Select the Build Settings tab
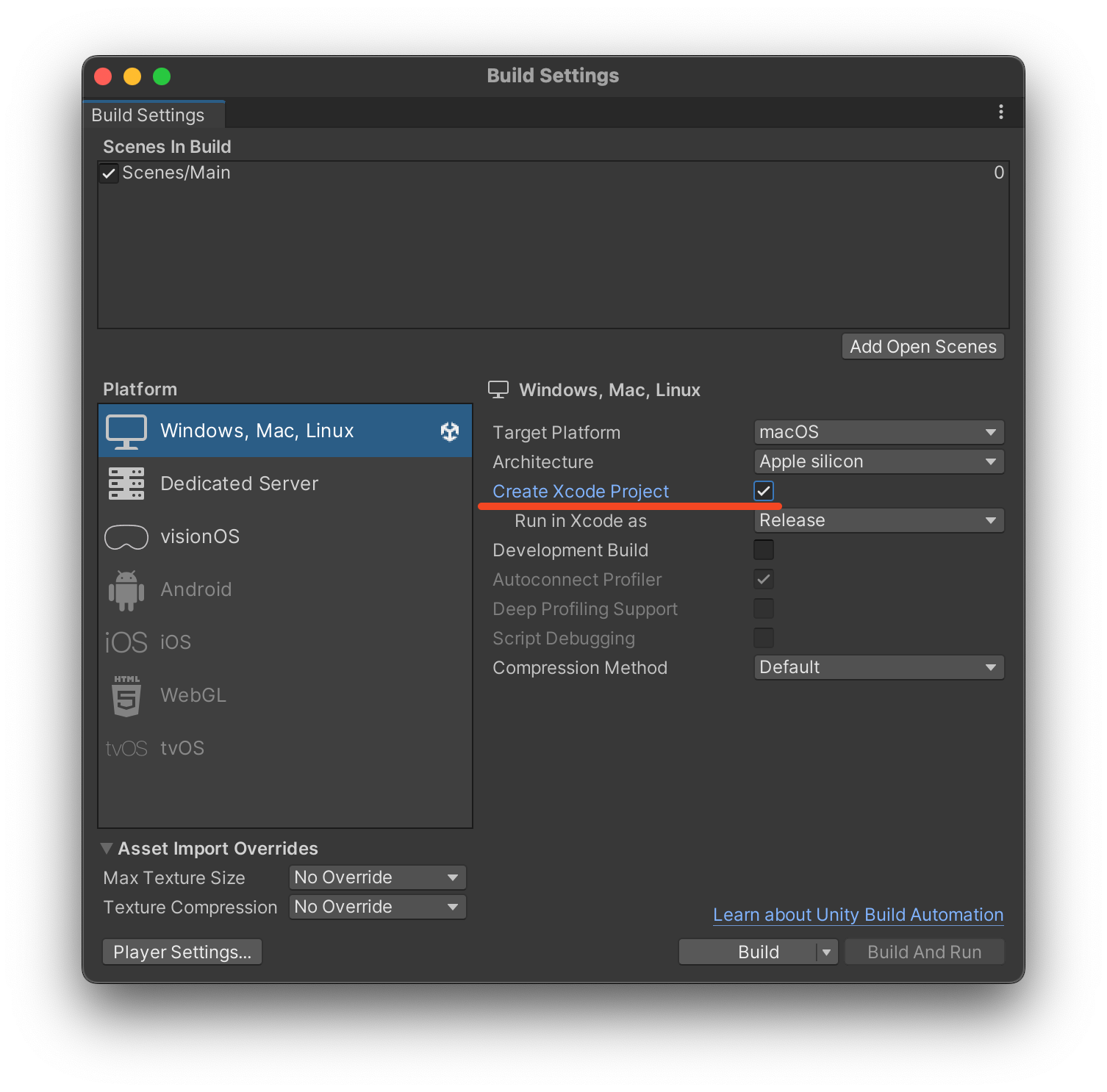Viewport: 1107px width, 1092px height. point(148,115)
